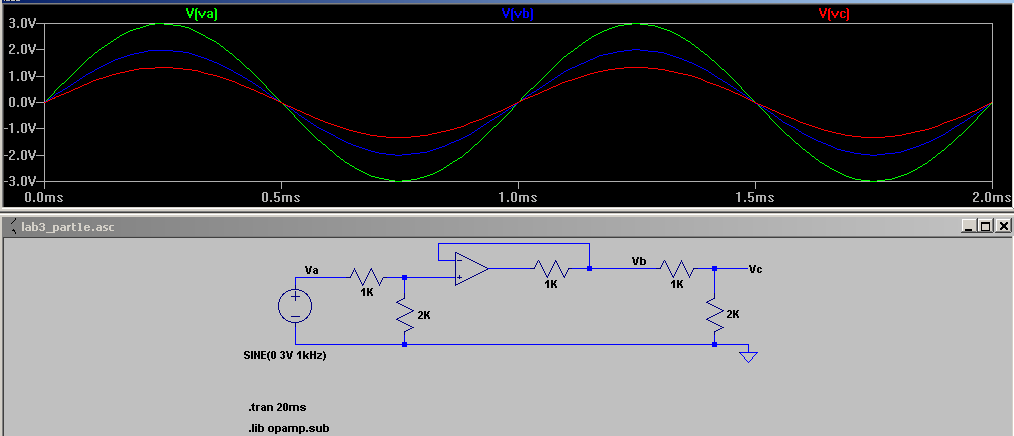The height and width of the screenshot is (436, 1014).
Task: Click the -1.0V vertical axis label
Action: coord(19,129)
